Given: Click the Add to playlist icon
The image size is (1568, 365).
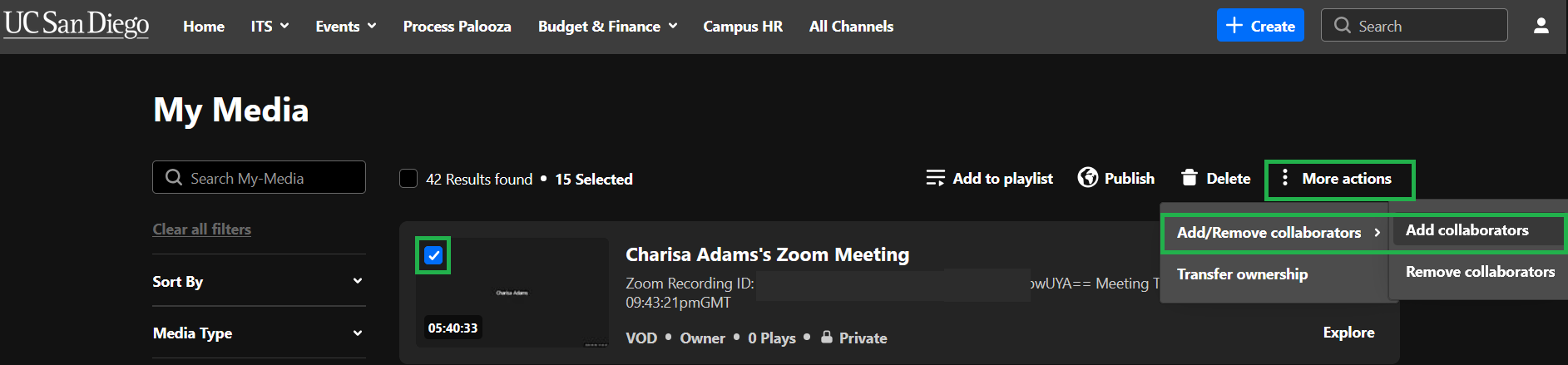Looking at the screenshot, I should coord(935,178).
